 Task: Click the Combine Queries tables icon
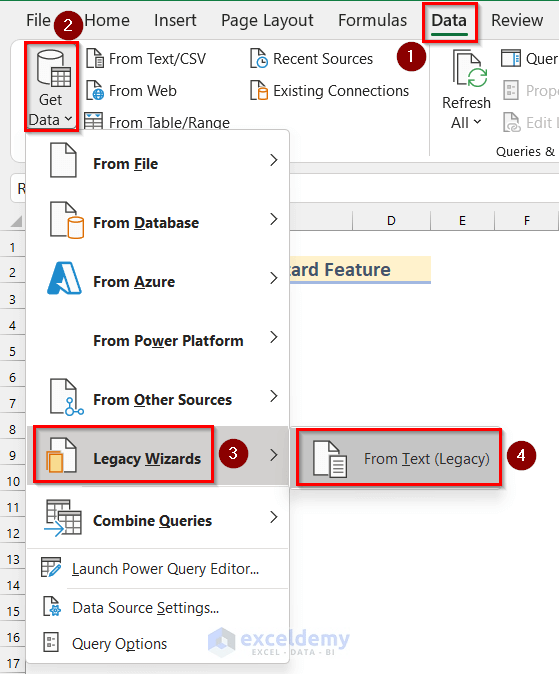63,518
